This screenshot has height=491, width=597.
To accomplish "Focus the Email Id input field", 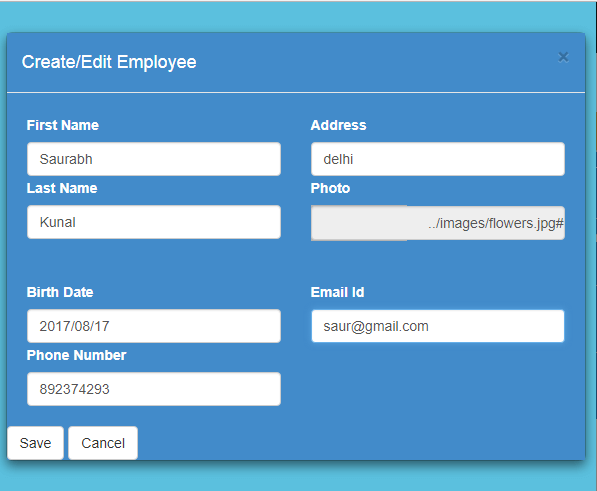I will [438, 326].
